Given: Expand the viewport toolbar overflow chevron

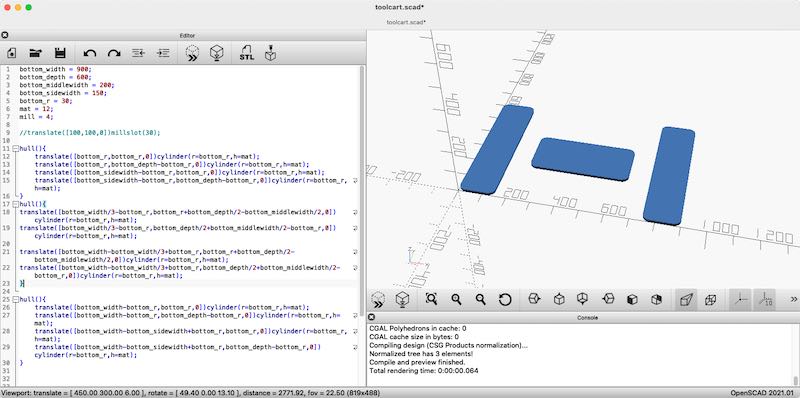Looking at the screenshot, I should click(x=793, y=300).
